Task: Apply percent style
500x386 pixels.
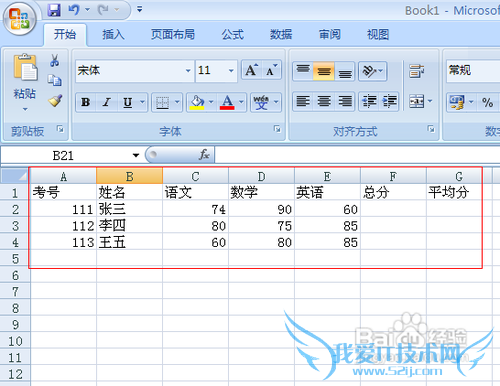Action: pos(487,102)
